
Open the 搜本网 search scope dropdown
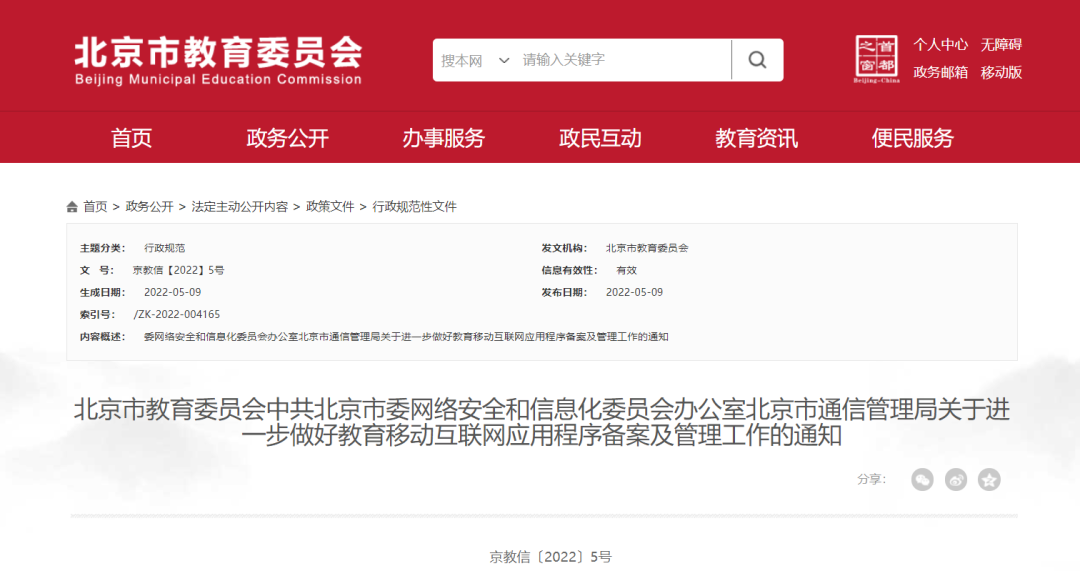475,61
